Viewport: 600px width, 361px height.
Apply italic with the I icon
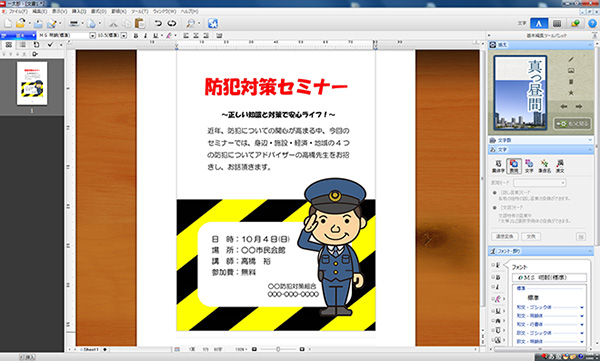145,36
